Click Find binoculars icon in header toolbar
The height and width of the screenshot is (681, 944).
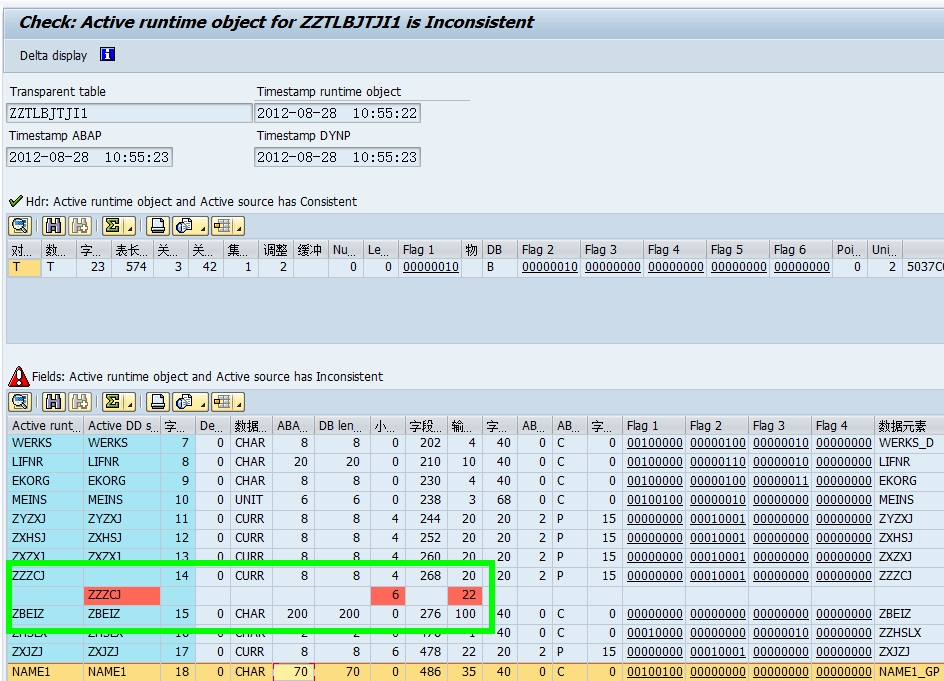coord(54,226)
